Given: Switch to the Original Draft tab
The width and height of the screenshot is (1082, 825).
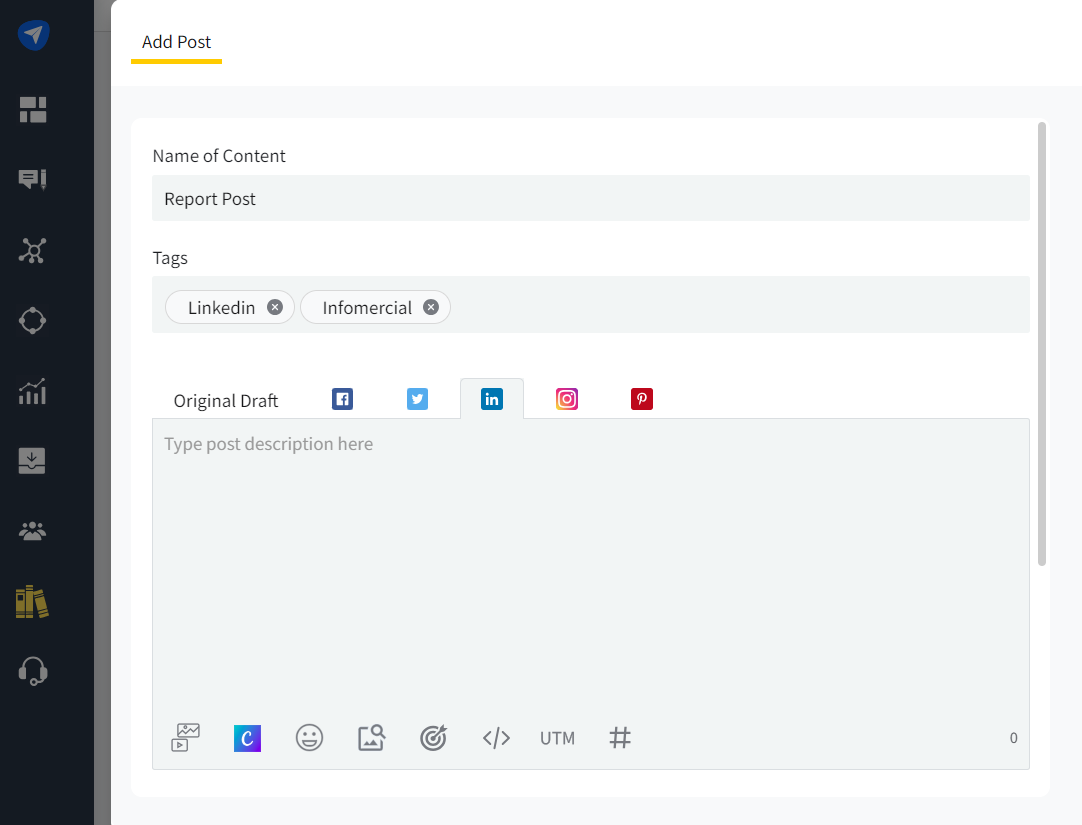Looking at the screenshot, I should click(x=226, y=400).
